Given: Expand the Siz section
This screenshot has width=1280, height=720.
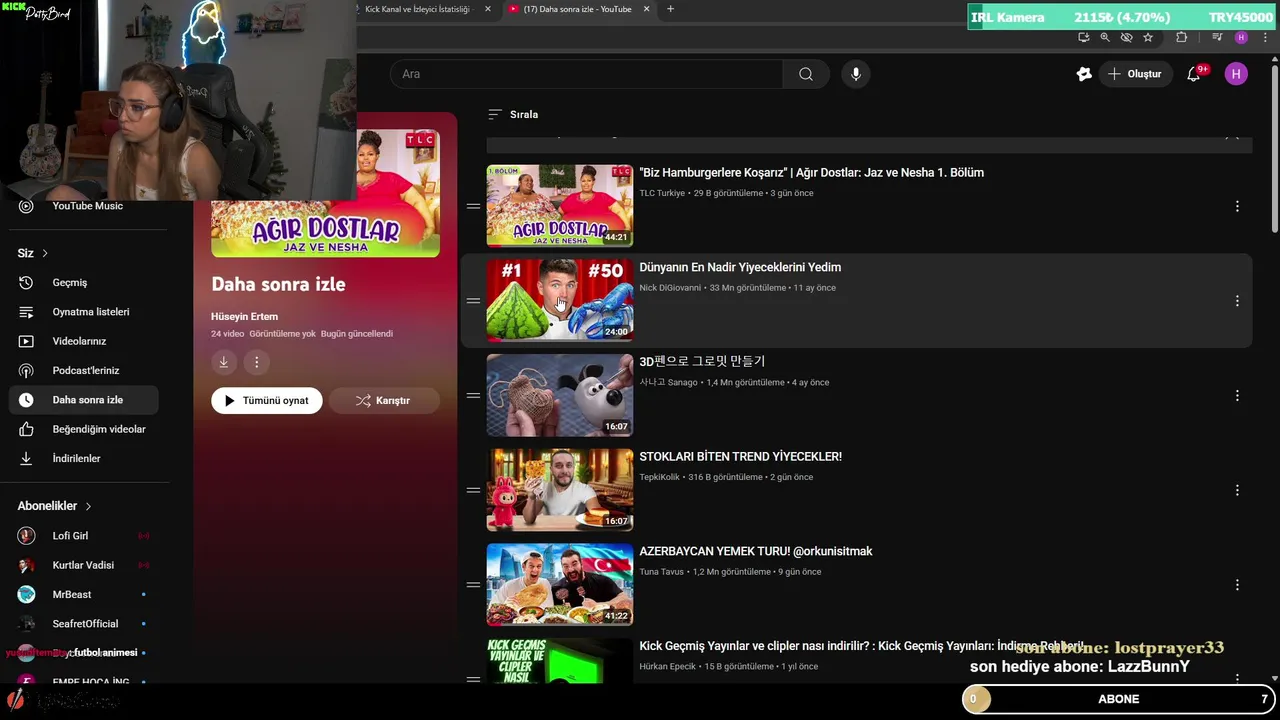Looking at the screenshot, I should [x=33, y=253].
